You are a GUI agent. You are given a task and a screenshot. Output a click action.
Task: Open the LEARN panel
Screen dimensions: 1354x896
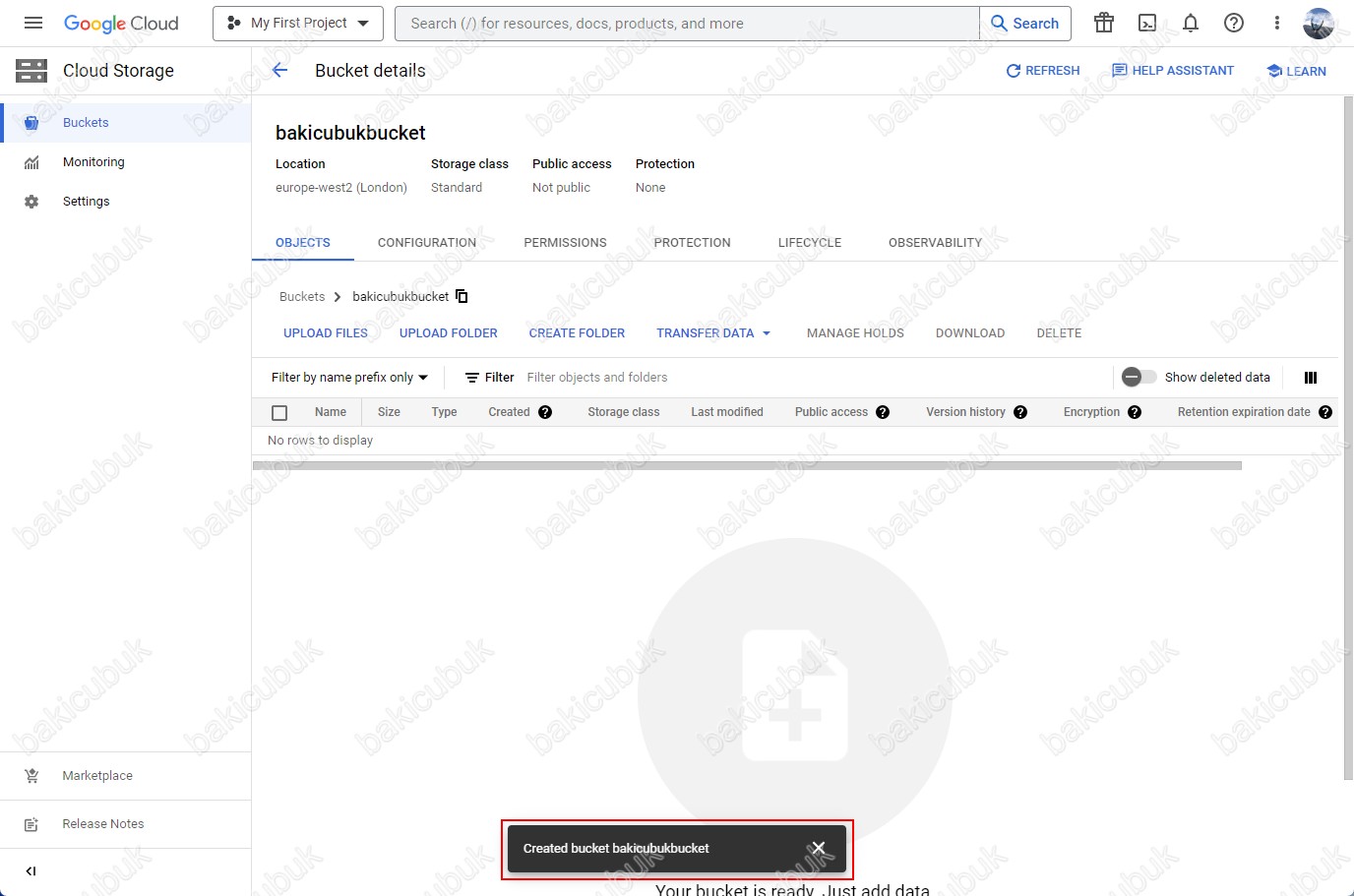coord(1297,71)
